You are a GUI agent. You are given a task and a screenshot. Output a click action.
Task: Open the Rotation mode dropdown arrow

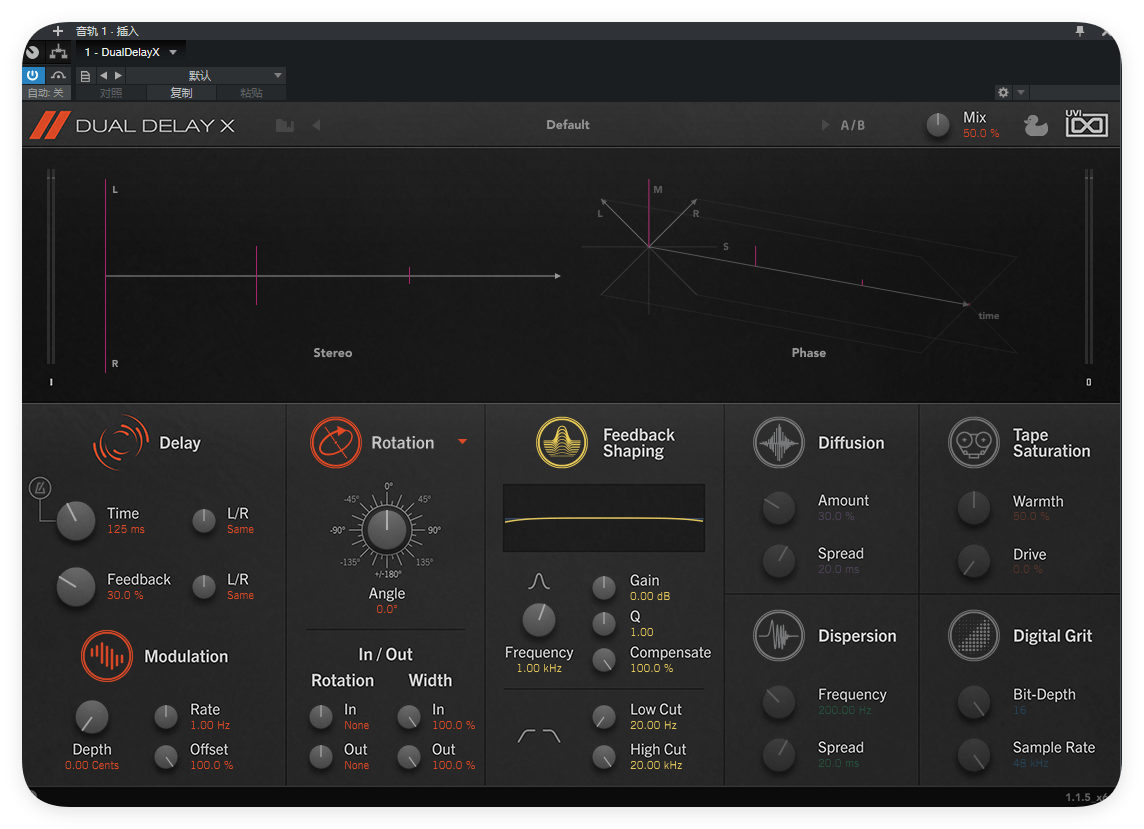[462, 442]
